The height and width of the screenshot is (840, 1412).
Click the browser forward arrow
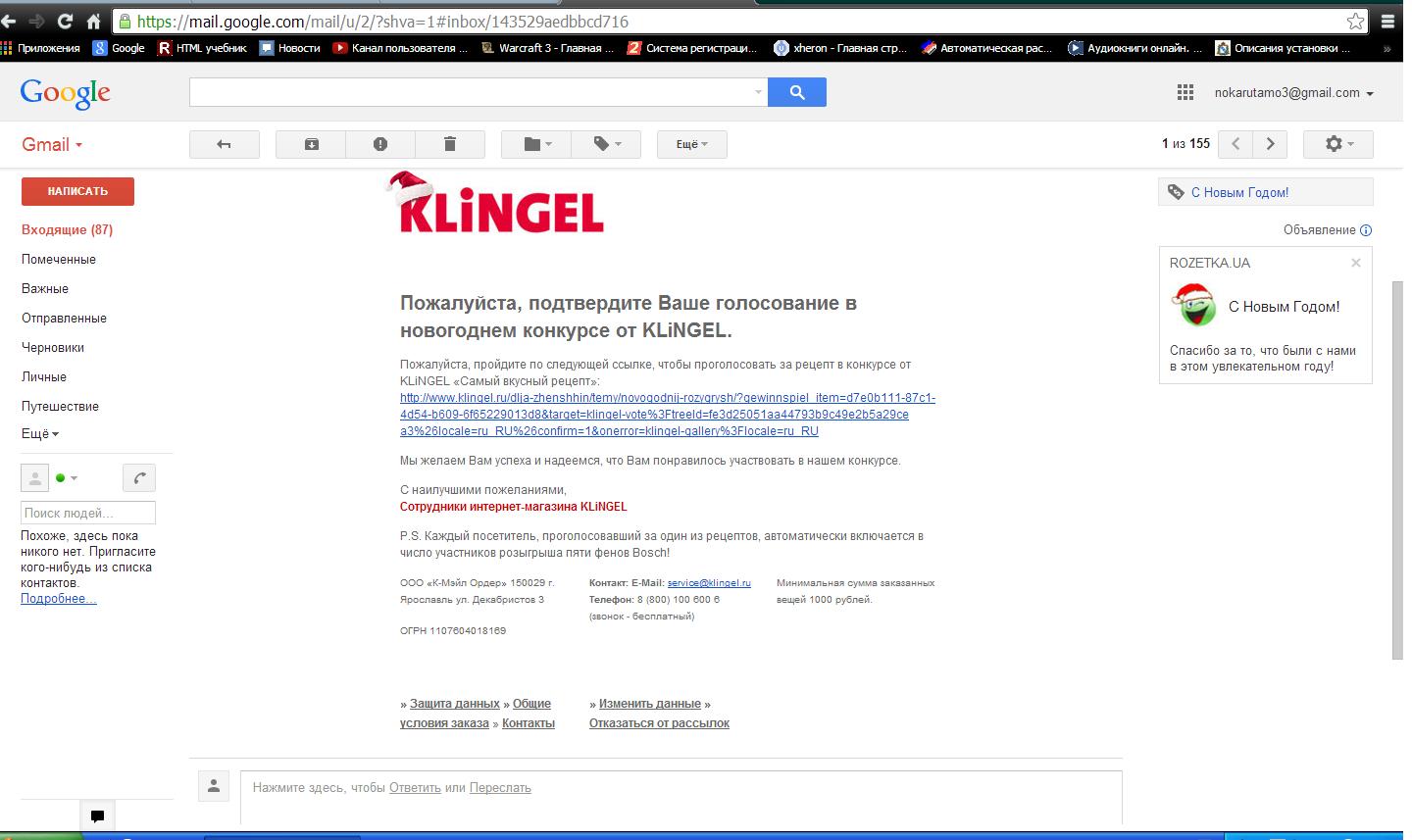[x=38, y=21]
